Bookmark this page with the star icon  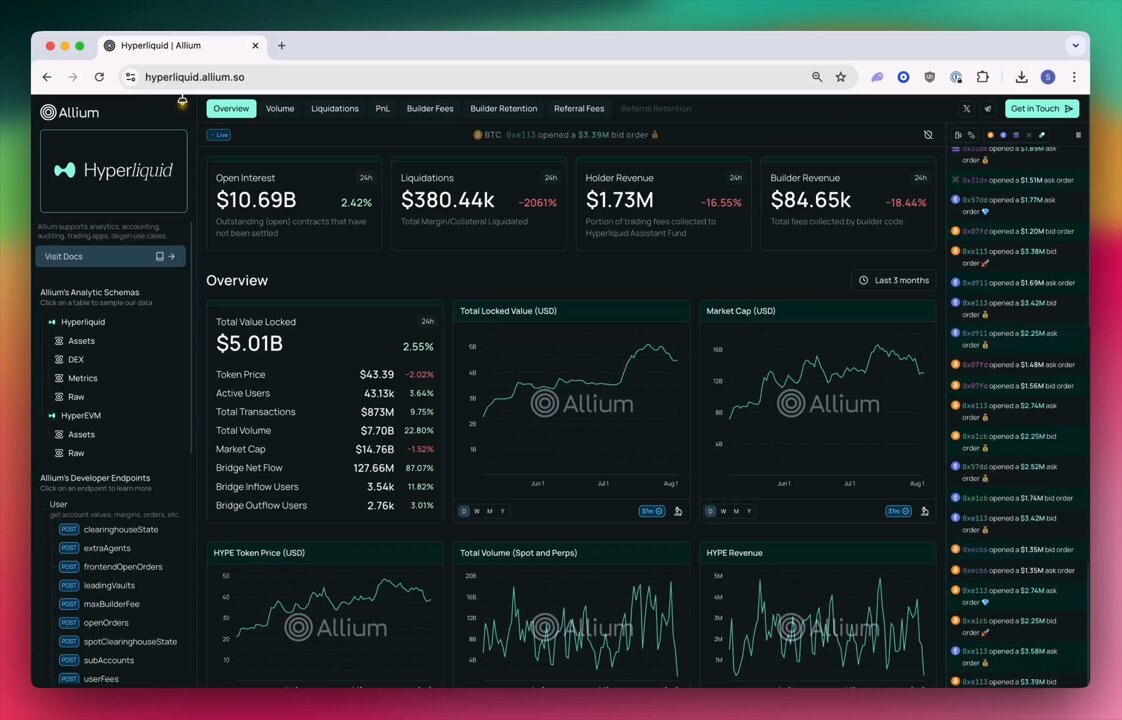(841, 77)
